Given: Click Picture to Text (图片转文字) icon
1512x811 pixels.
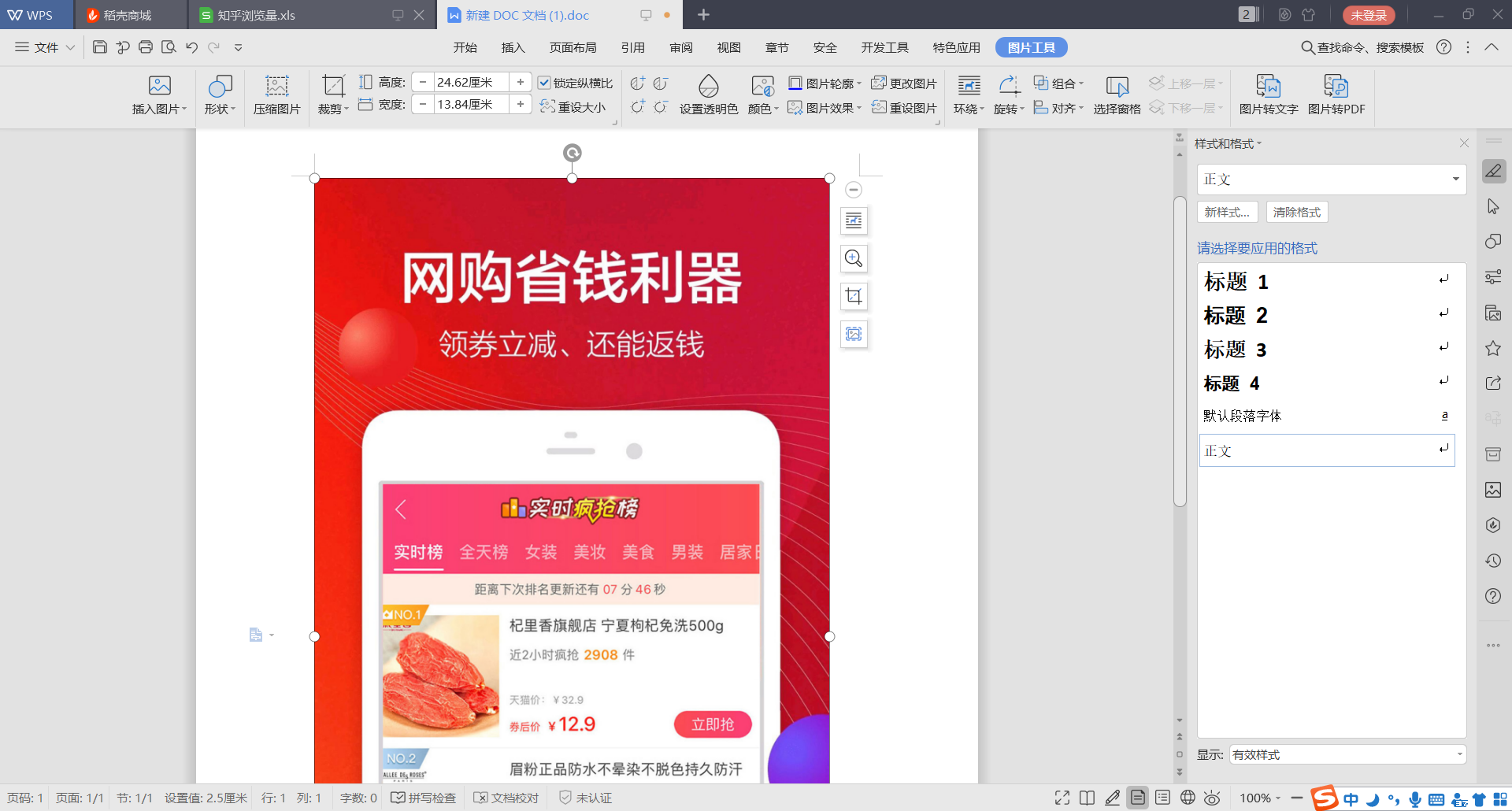Looking at the screenshot, I should click(x=1268, y=85).
